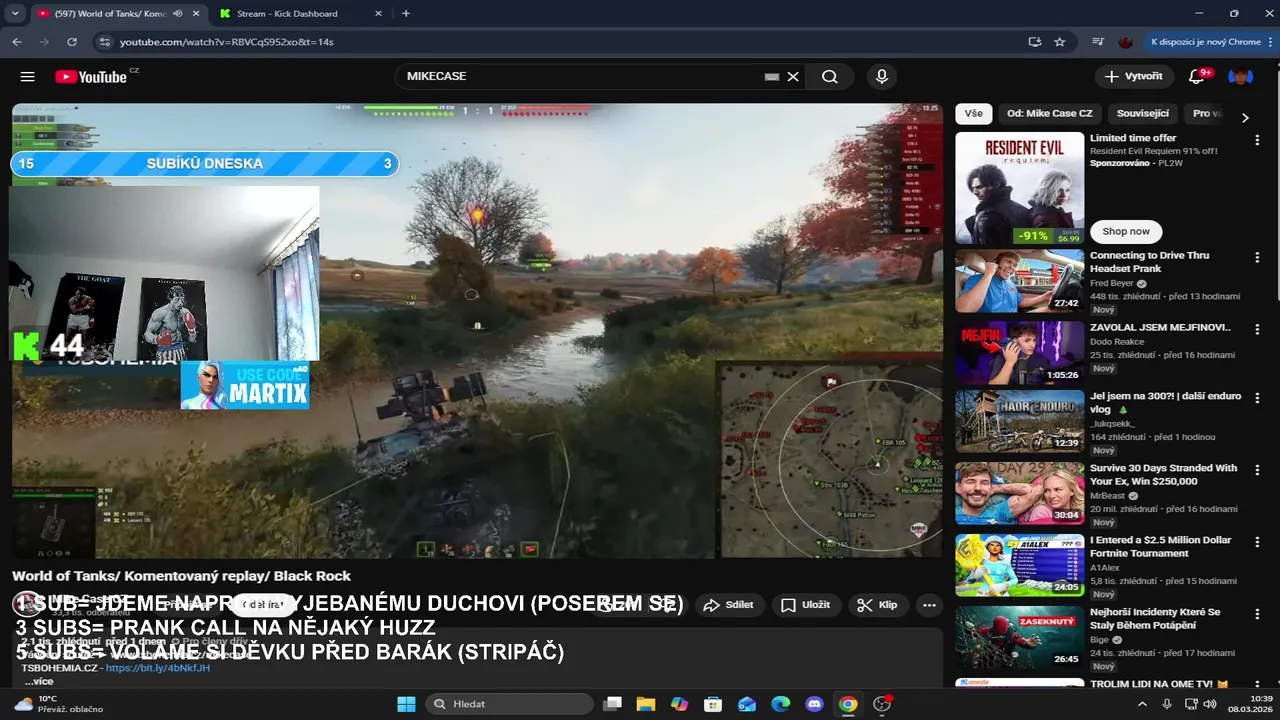Open Connecting to Drive Thru Headset Prank video
Screen dimensions: 1280x720
pos(1019,281)
